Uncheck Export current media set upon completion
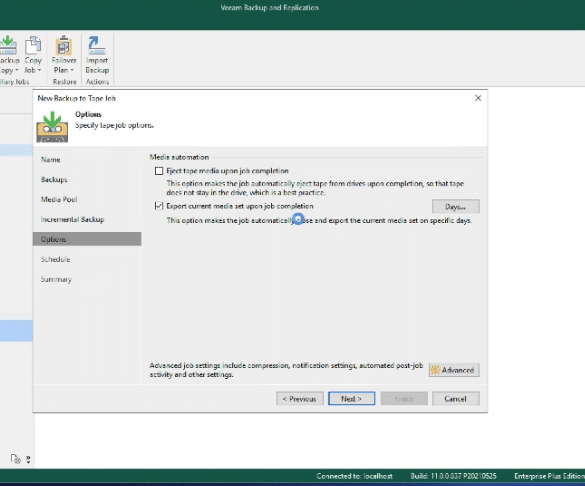This screenshot has height=486, width=585. [159, 206]
